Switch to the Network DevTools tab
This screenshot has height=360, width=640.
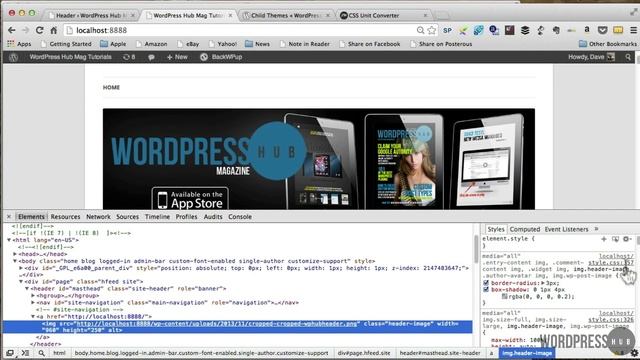[98, 217]
